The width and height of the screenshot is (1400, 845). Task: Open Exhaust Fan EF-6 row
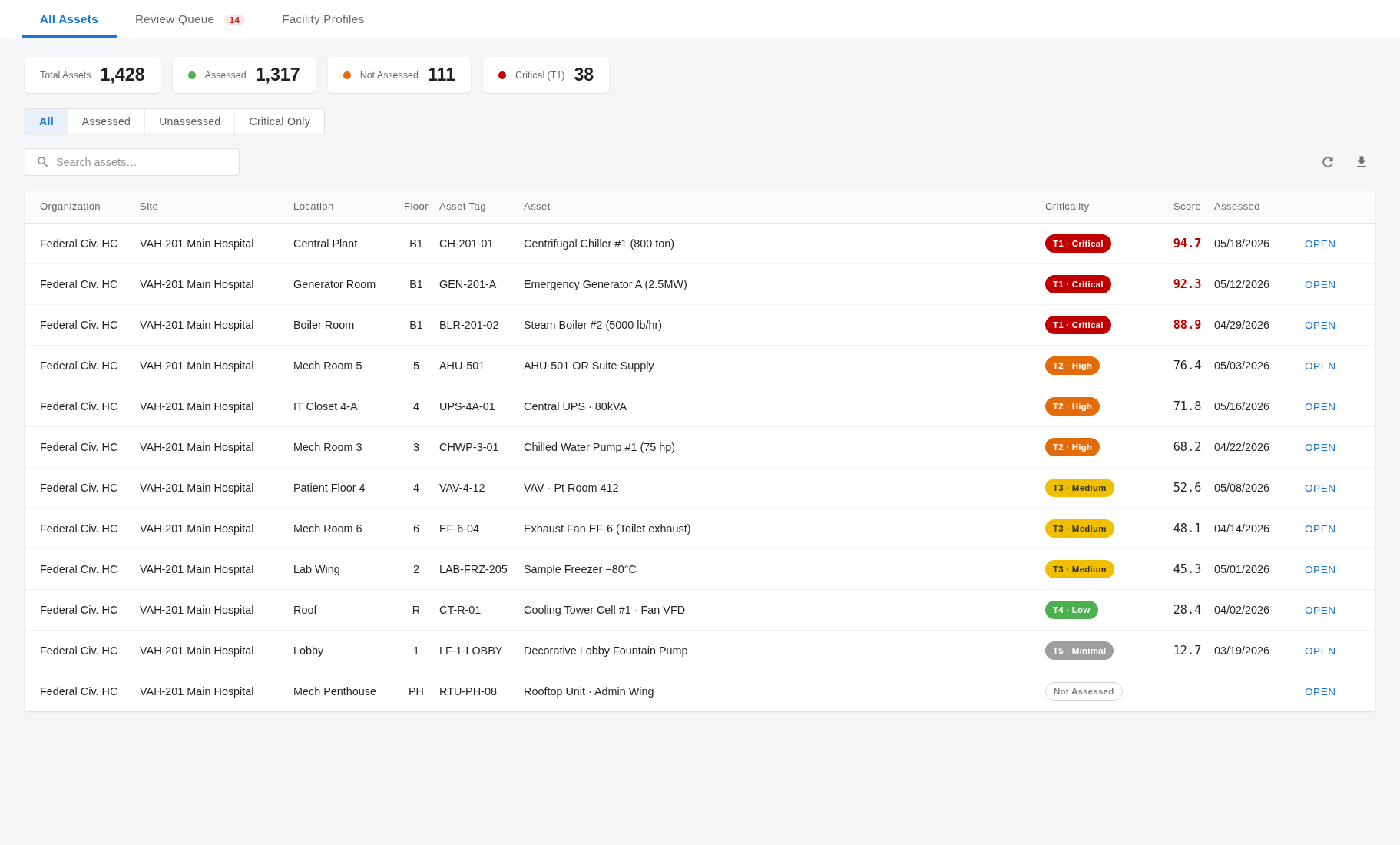click(x=1320, y=529)
